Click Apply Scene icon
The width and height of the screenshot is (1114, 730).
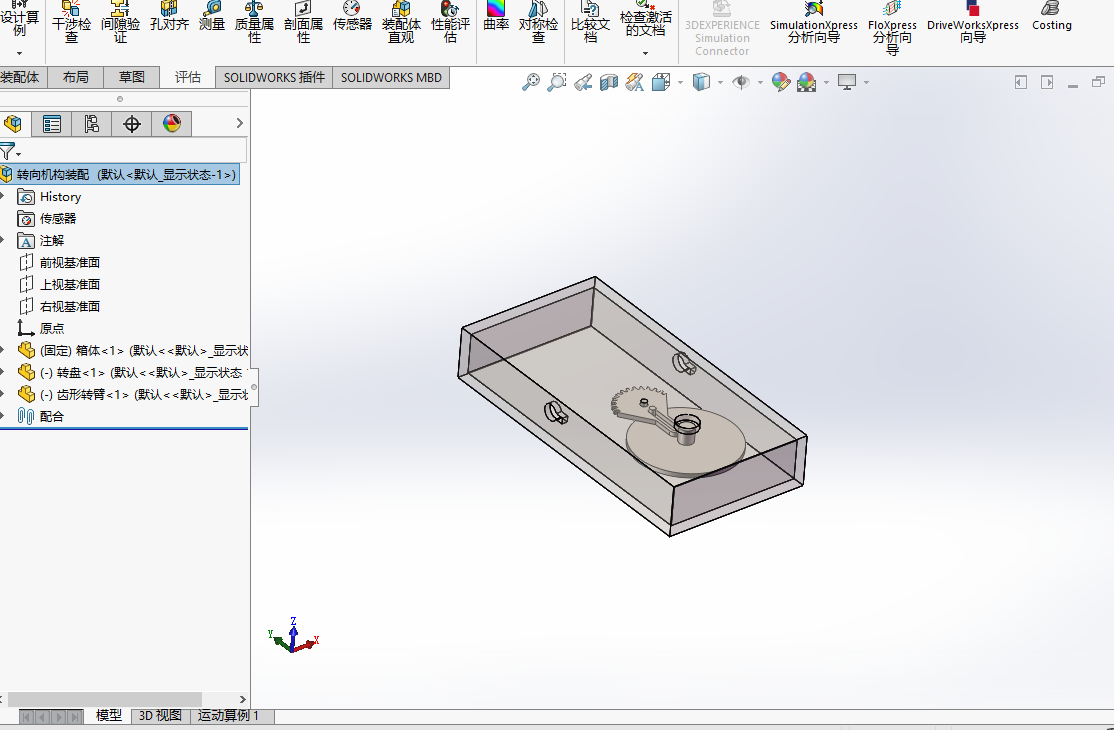click(x=806, y=82)
